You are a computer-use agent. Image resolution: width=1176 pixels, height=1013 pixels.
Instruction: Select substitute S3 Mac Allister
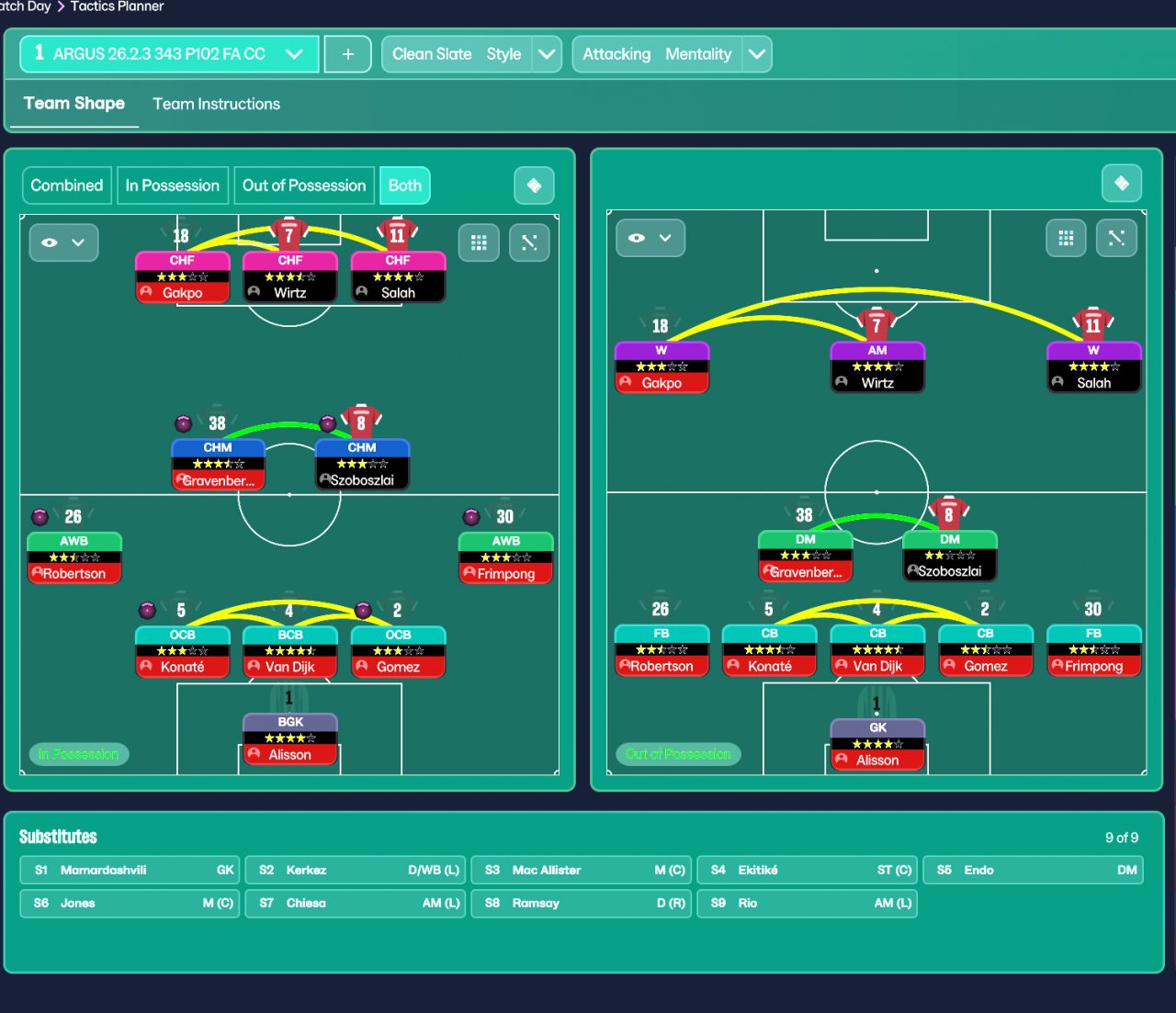coord(582,870)
